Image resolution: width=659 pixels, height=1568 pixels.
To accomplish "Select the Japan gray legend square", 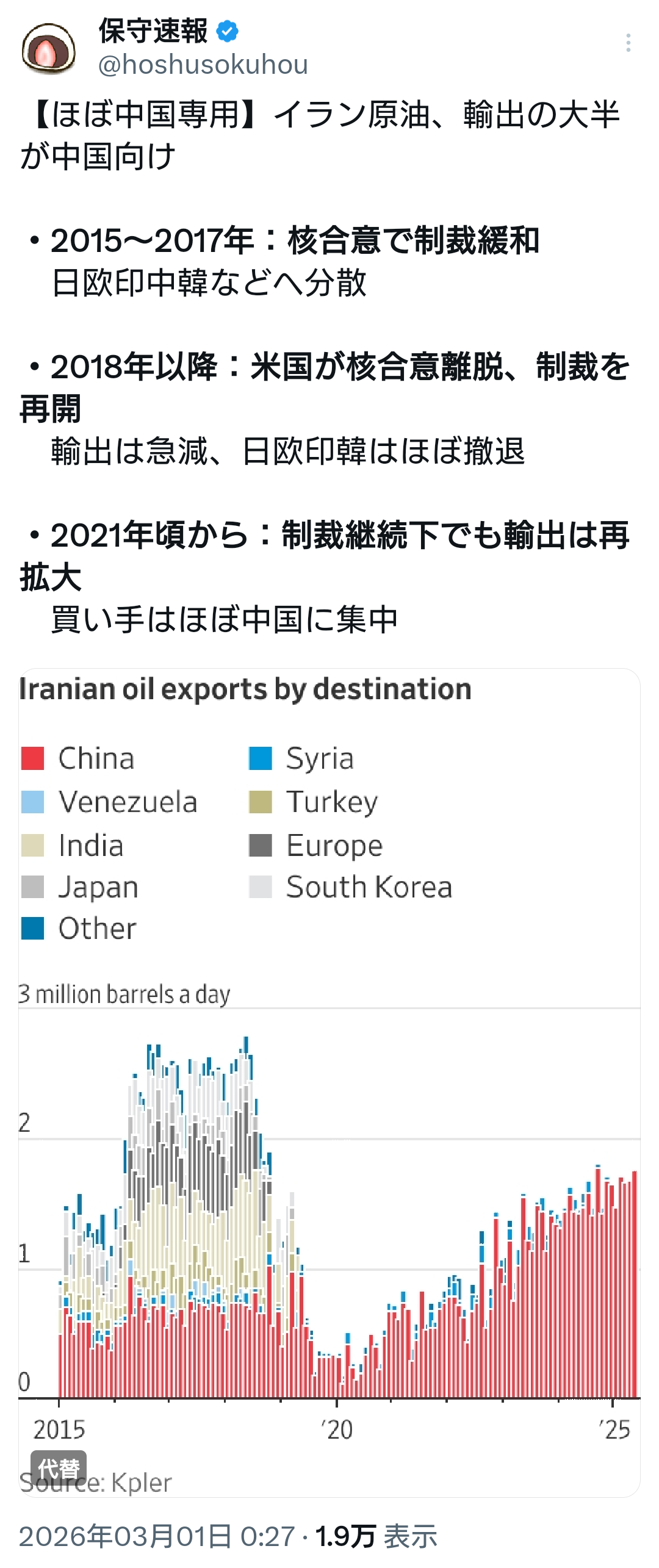I will (32, 887).
